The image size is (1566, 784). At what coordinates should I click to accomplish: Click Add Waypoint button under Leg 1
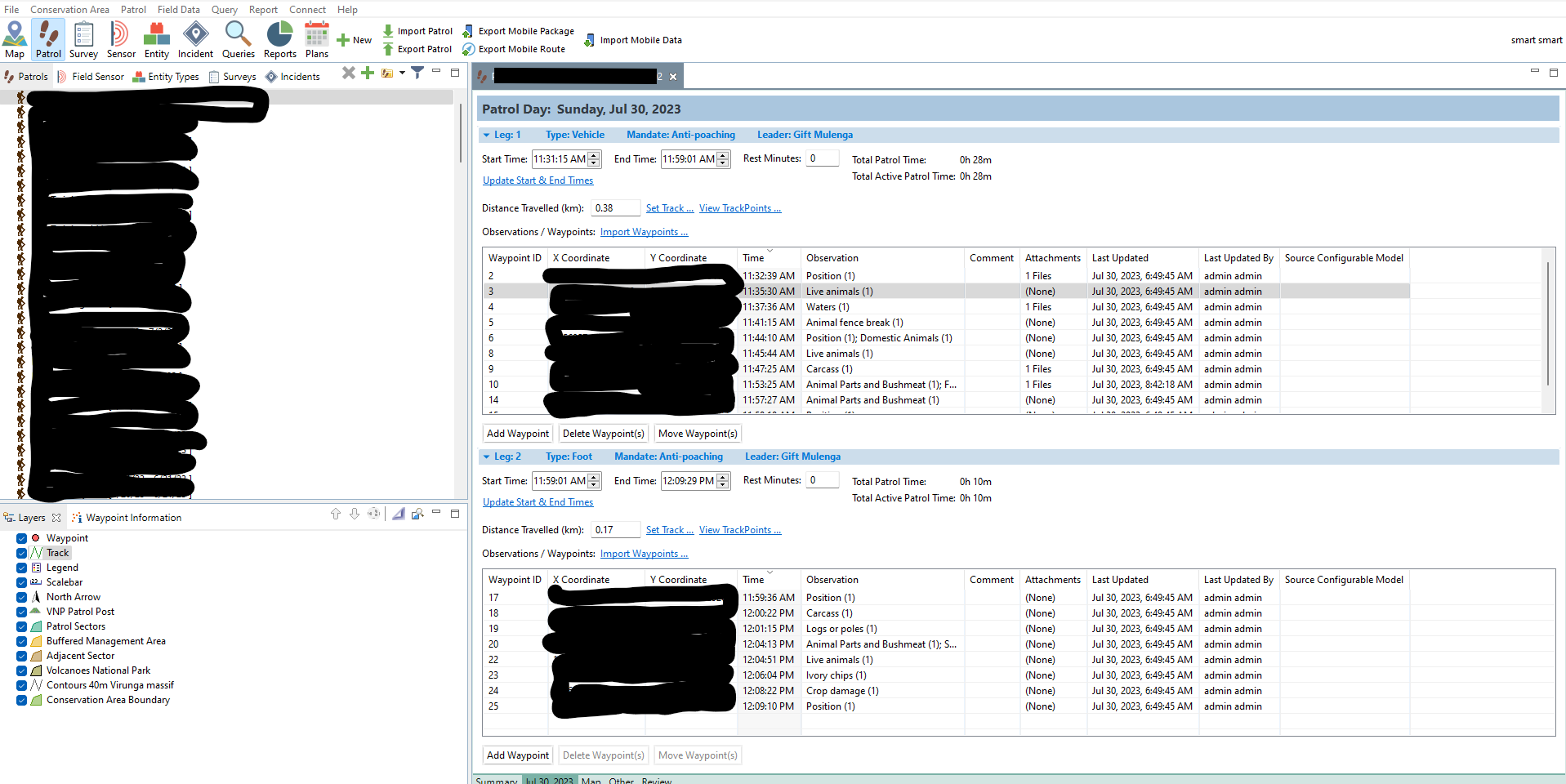tap(518, 434)
